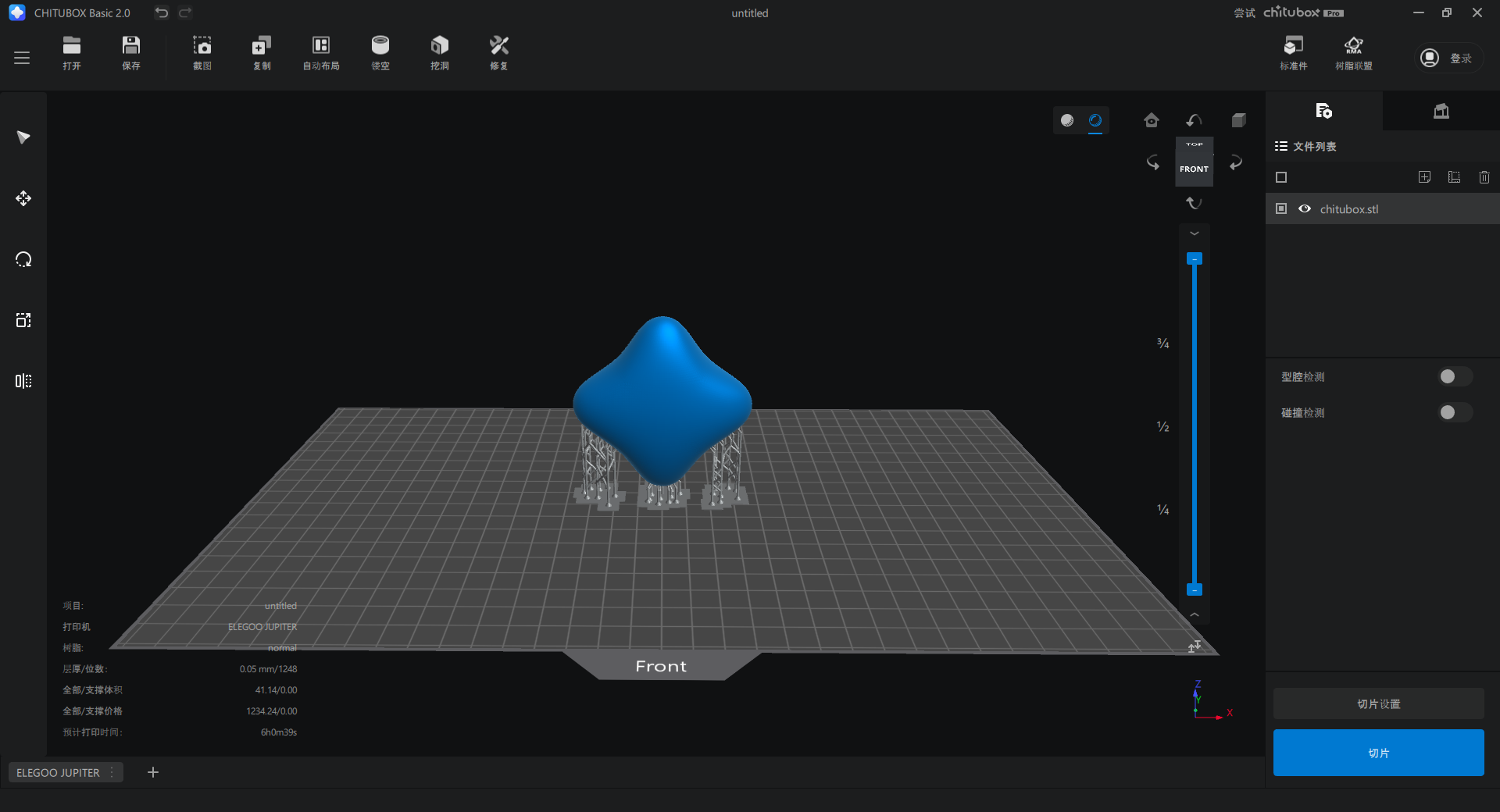Click the Screenshot (截图) tool
This screenshot has width=1500, height=812.
point(202,53)
